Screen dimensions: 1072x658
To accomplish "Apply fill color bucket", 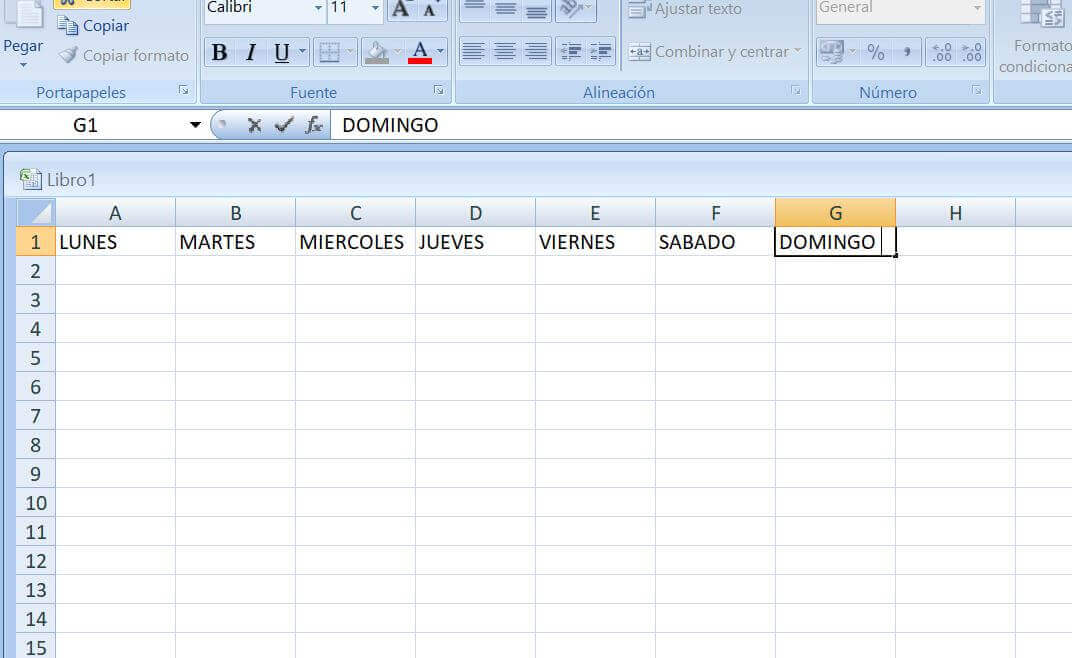I will tap(377, 52).
